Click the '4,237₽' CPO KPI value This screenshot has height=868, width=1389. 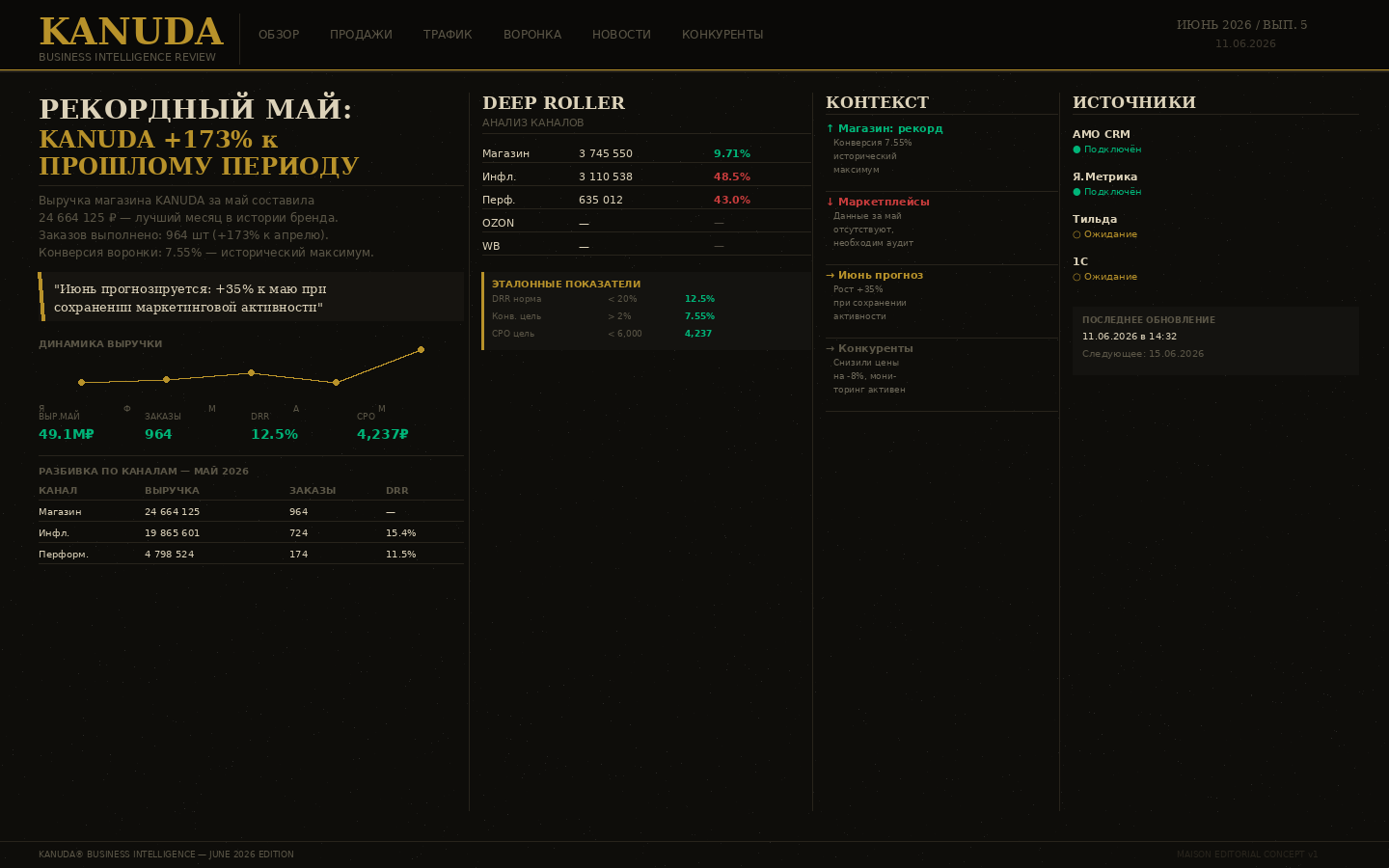383,434
